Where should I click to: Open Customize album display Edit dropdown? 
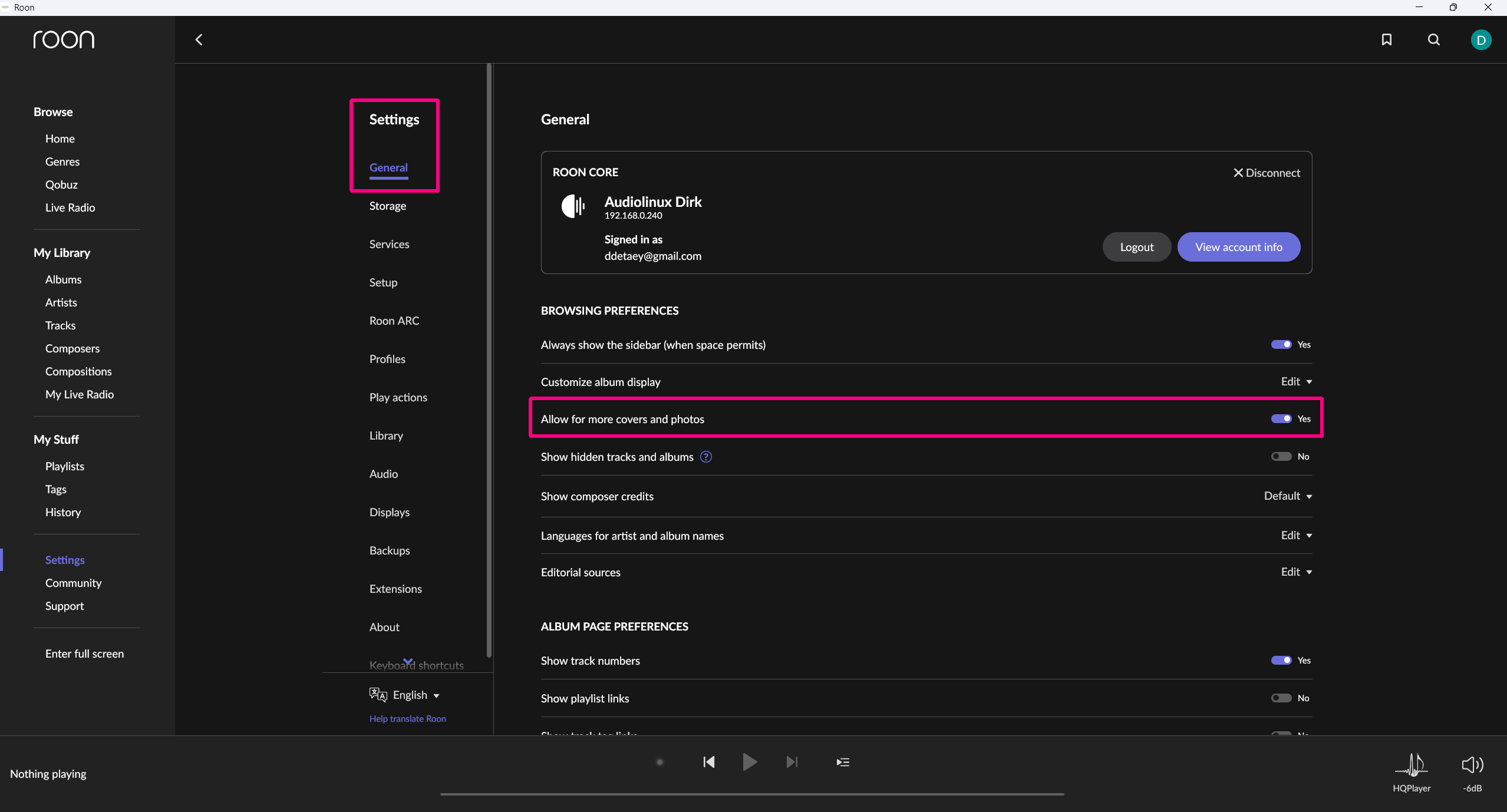(1296, 382)
